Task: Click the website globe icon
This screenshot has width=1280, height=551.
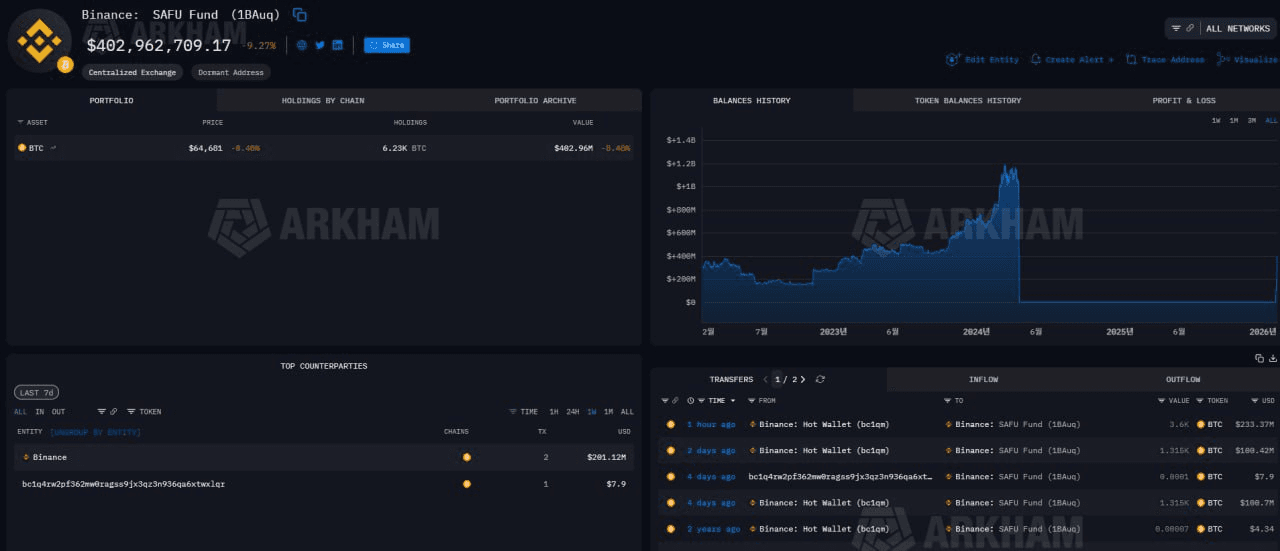Action: point(302,45)
